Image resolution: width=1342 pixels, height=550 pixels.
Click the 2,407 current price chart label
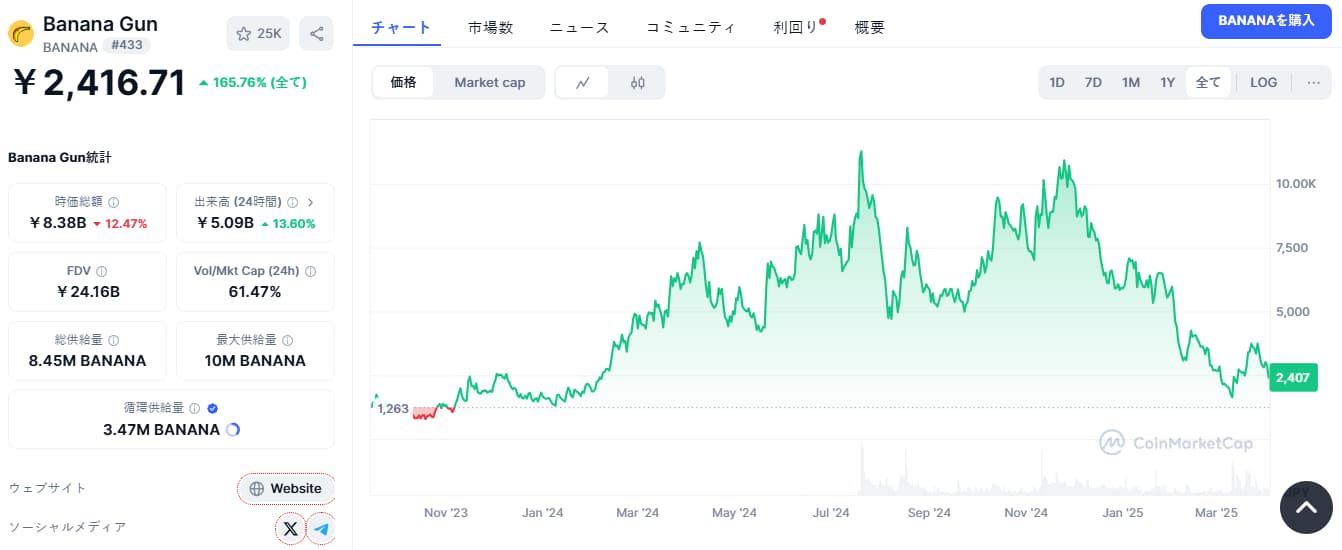(1293, 377)
